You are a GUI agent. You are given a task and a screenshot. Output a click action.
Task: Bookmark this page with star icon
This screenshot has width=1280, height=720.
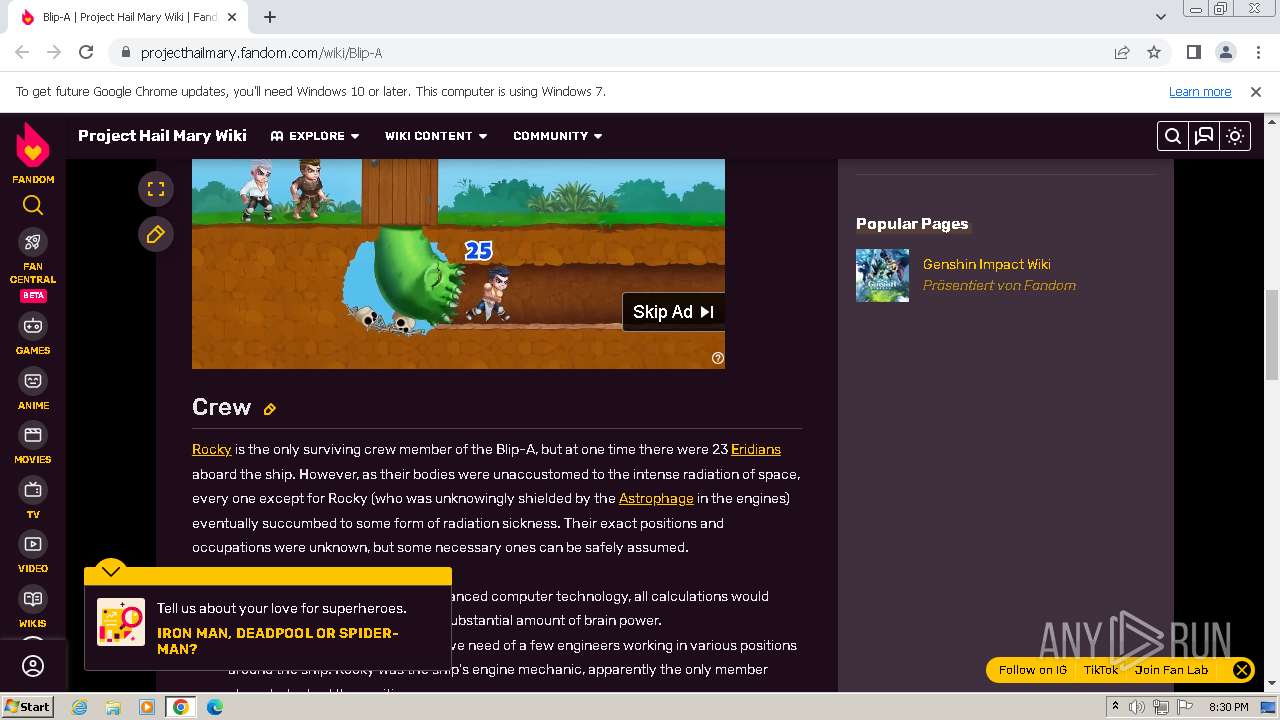coord(1154,53)
